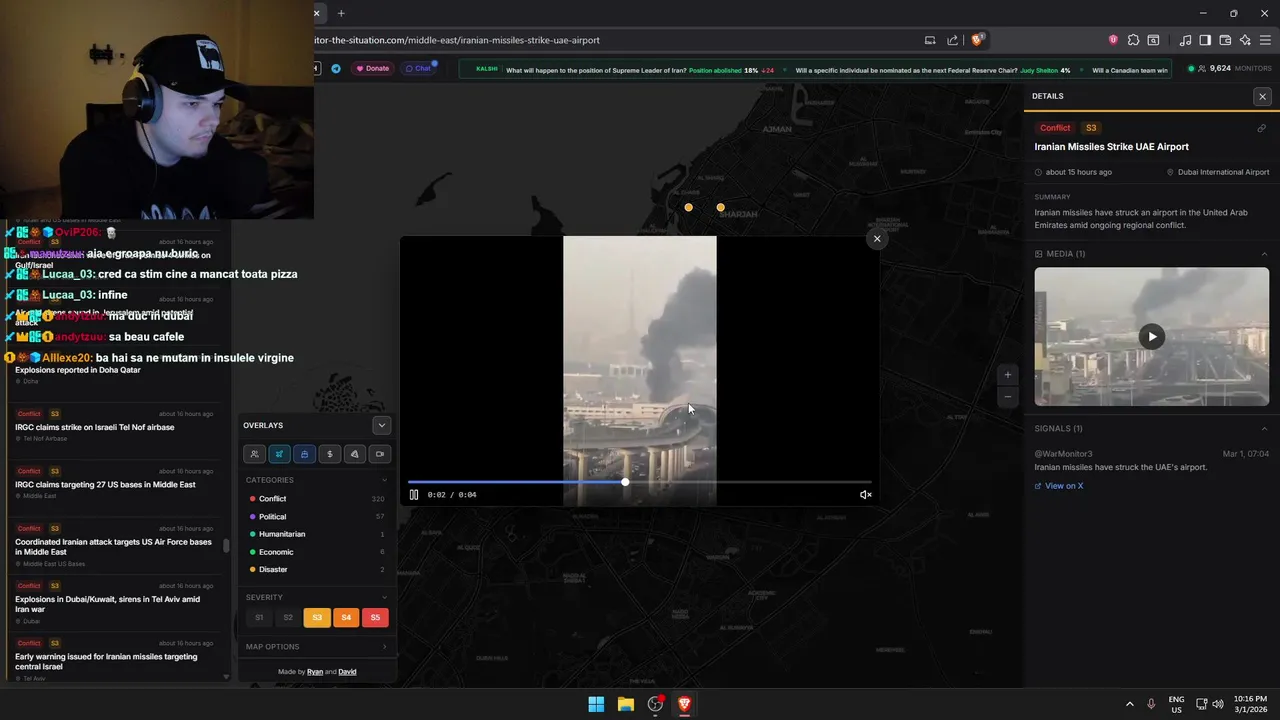Image resolution: width=1280 pixels, height=720 pixels.
Task: Copy the event link icon in Details
Action: 1261,128
